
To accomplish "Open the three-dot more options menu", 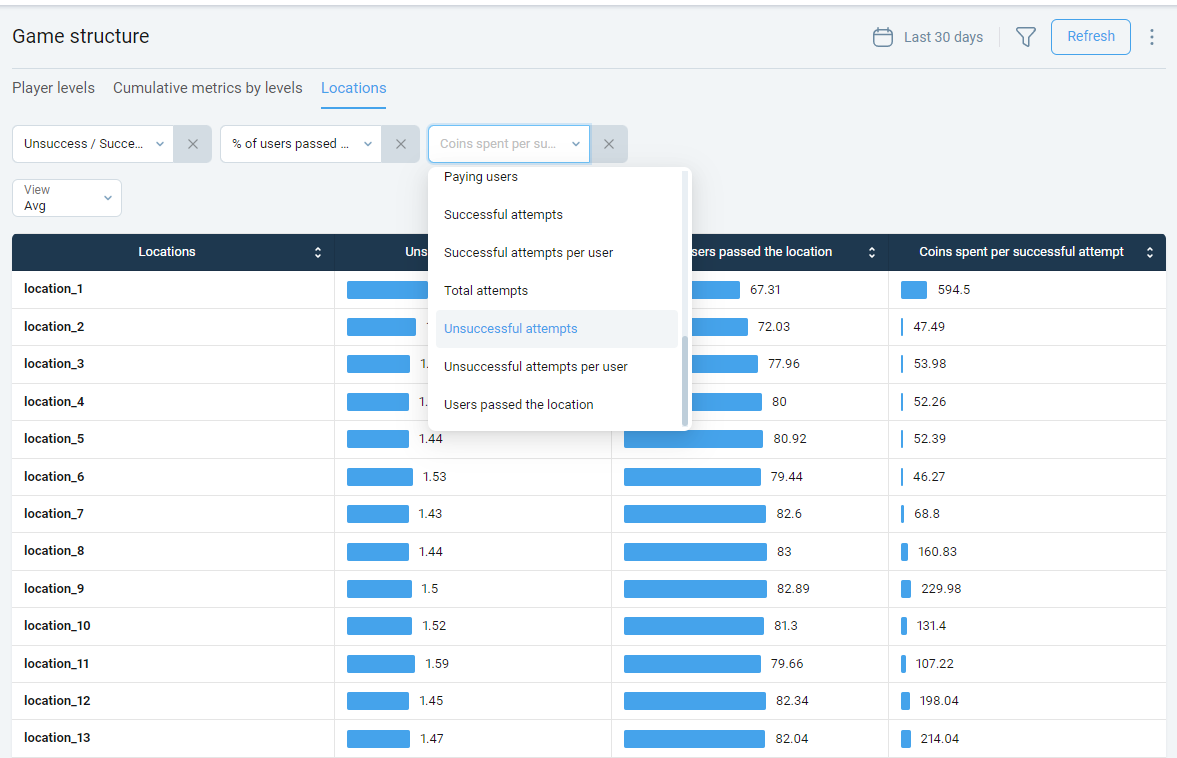I will click(x=1151, y=37).
